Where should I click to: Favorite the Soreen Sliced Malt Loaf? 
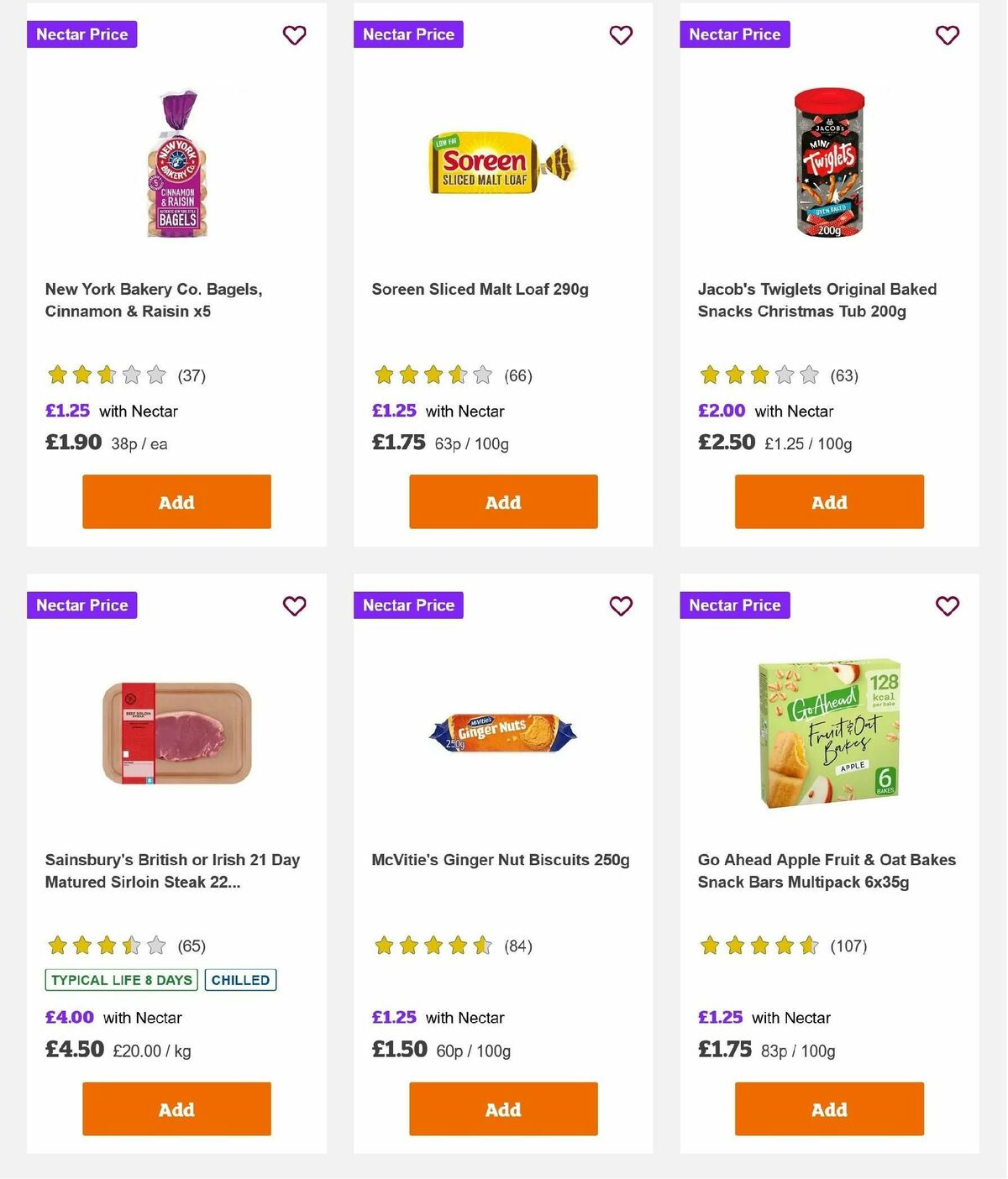pos(621,35)
